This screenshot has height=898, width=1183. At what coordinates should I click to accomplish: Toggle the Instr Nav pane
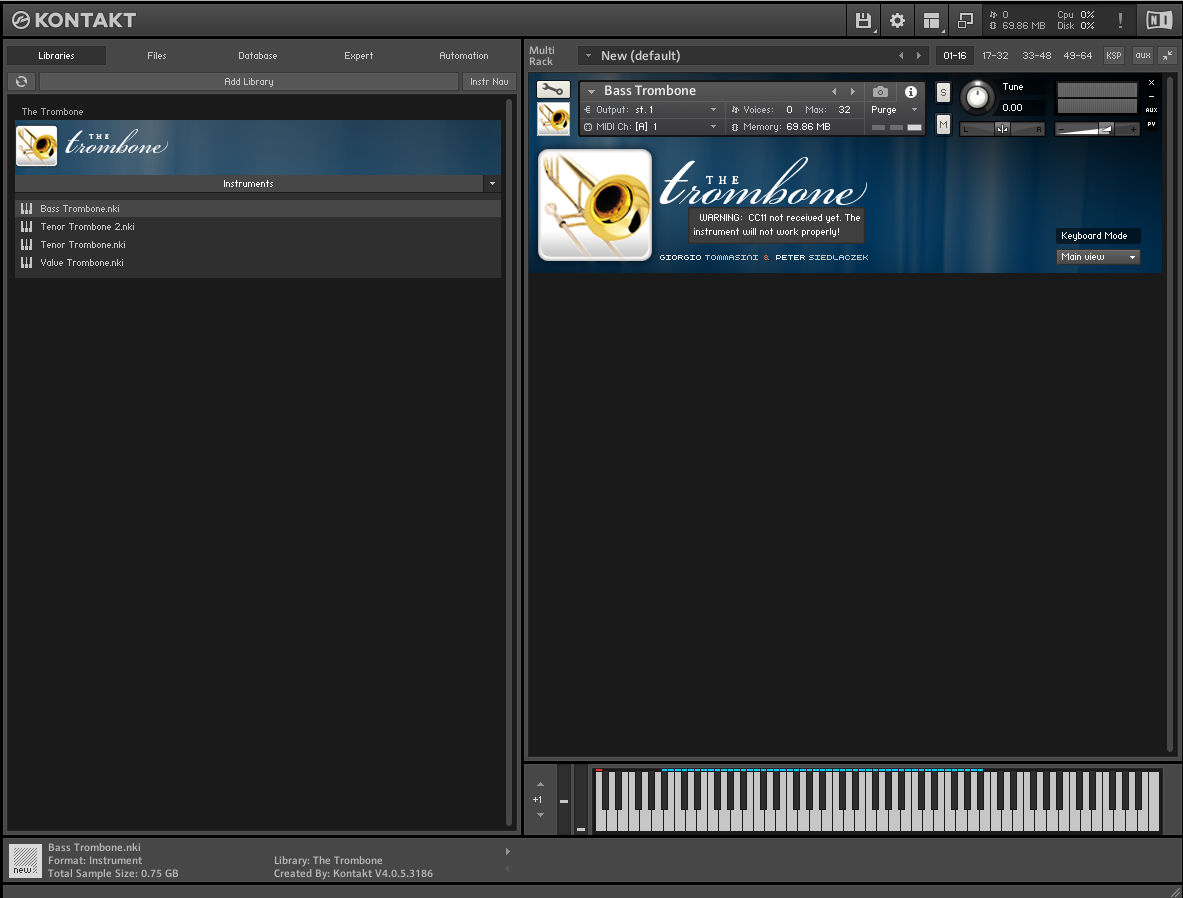pos(489,81)
